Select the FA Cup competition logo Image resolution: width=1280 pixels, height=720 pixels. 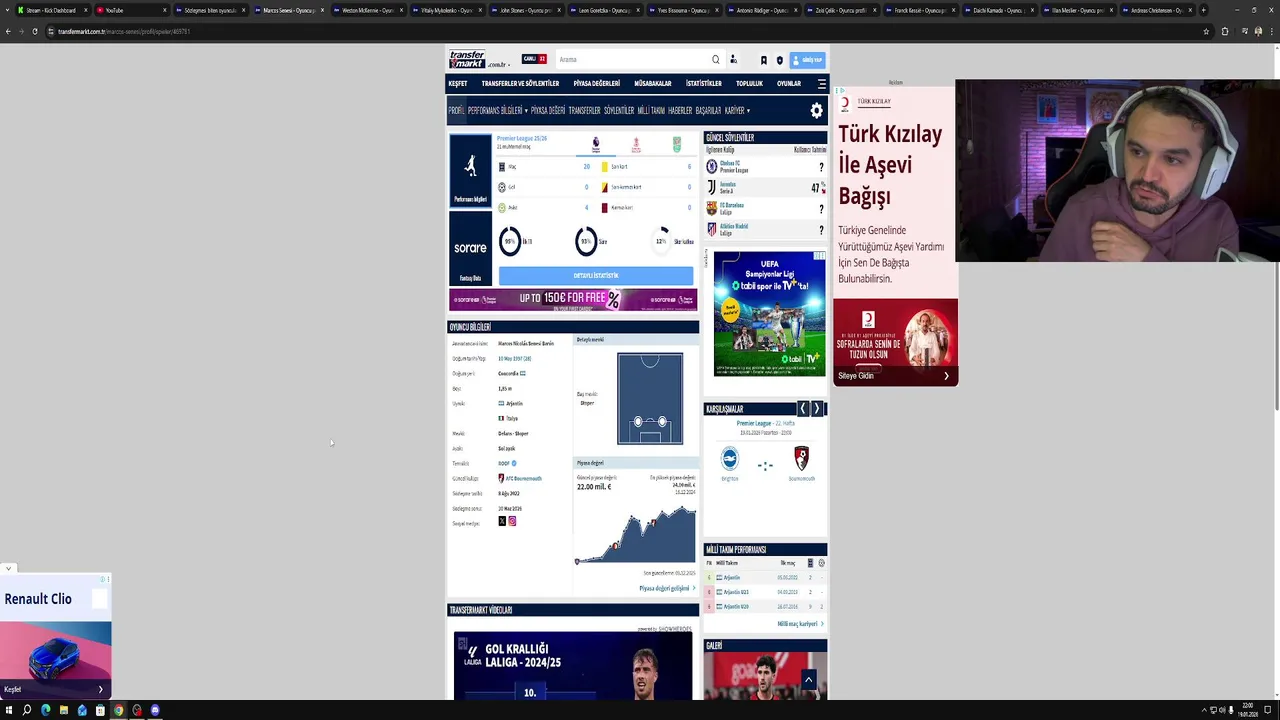pos(636,144)
